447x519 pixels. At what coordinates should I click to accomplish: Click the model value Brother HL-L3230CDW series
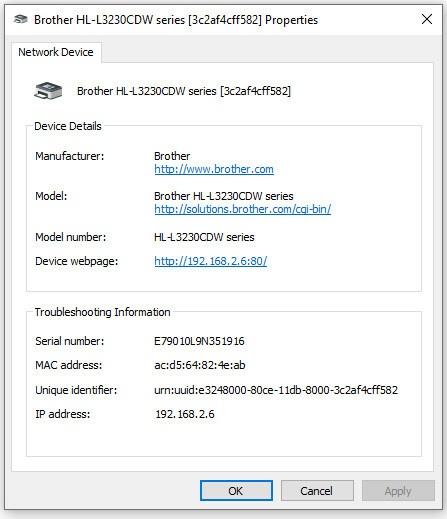224,196
